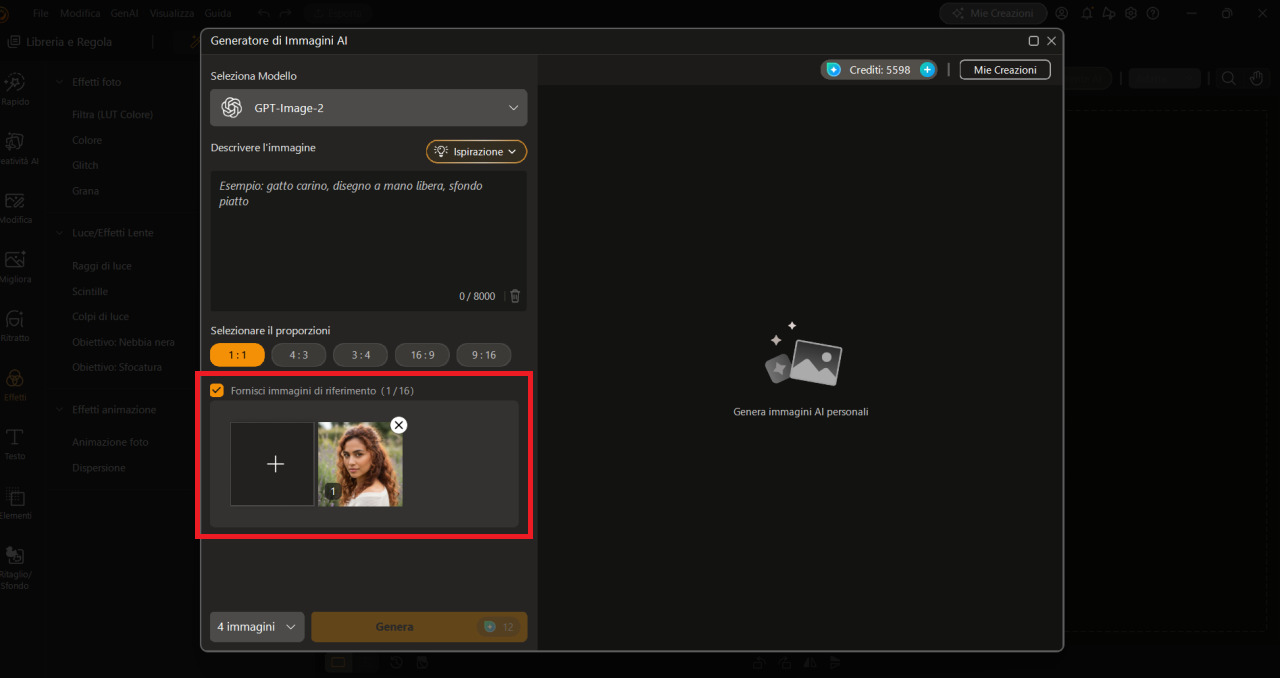
Task: Select the Colore effect entry
Action: coord(87,141)
